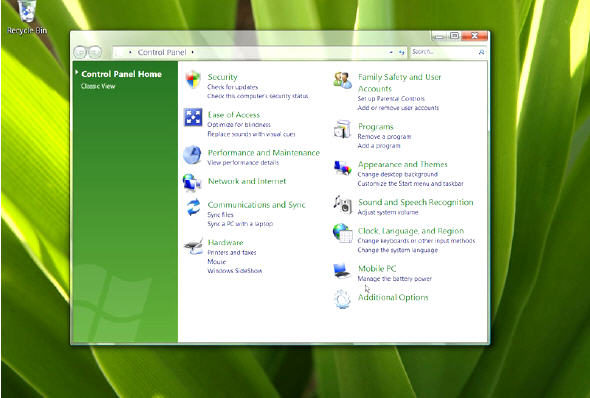This screenshot has width=590, height=398.
Task: Click the Mobile PC laptop icon
Action: pyautogui.click(x=342, y=271)
